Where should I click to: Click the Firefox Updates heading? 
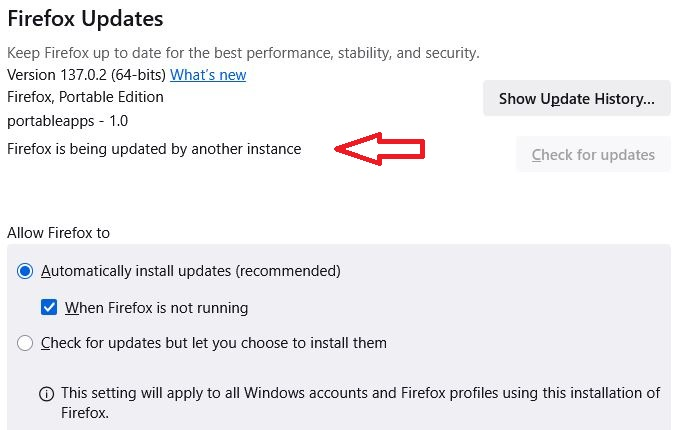(x=85, y=18)
